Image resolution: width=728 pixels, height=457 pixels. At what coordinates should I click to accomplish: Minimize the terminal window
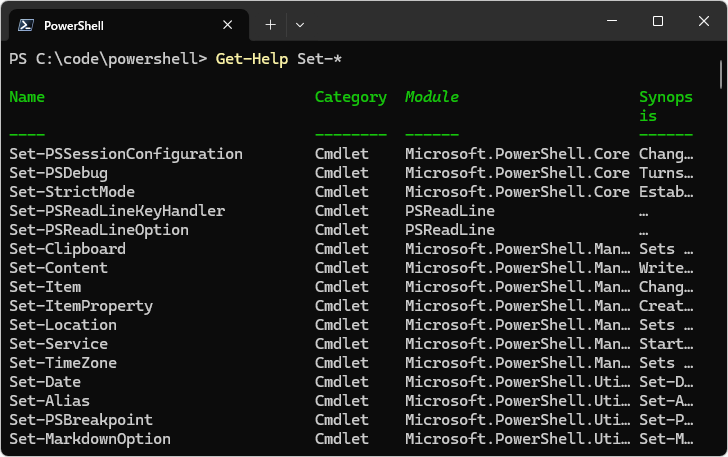[x=611, y=22]
